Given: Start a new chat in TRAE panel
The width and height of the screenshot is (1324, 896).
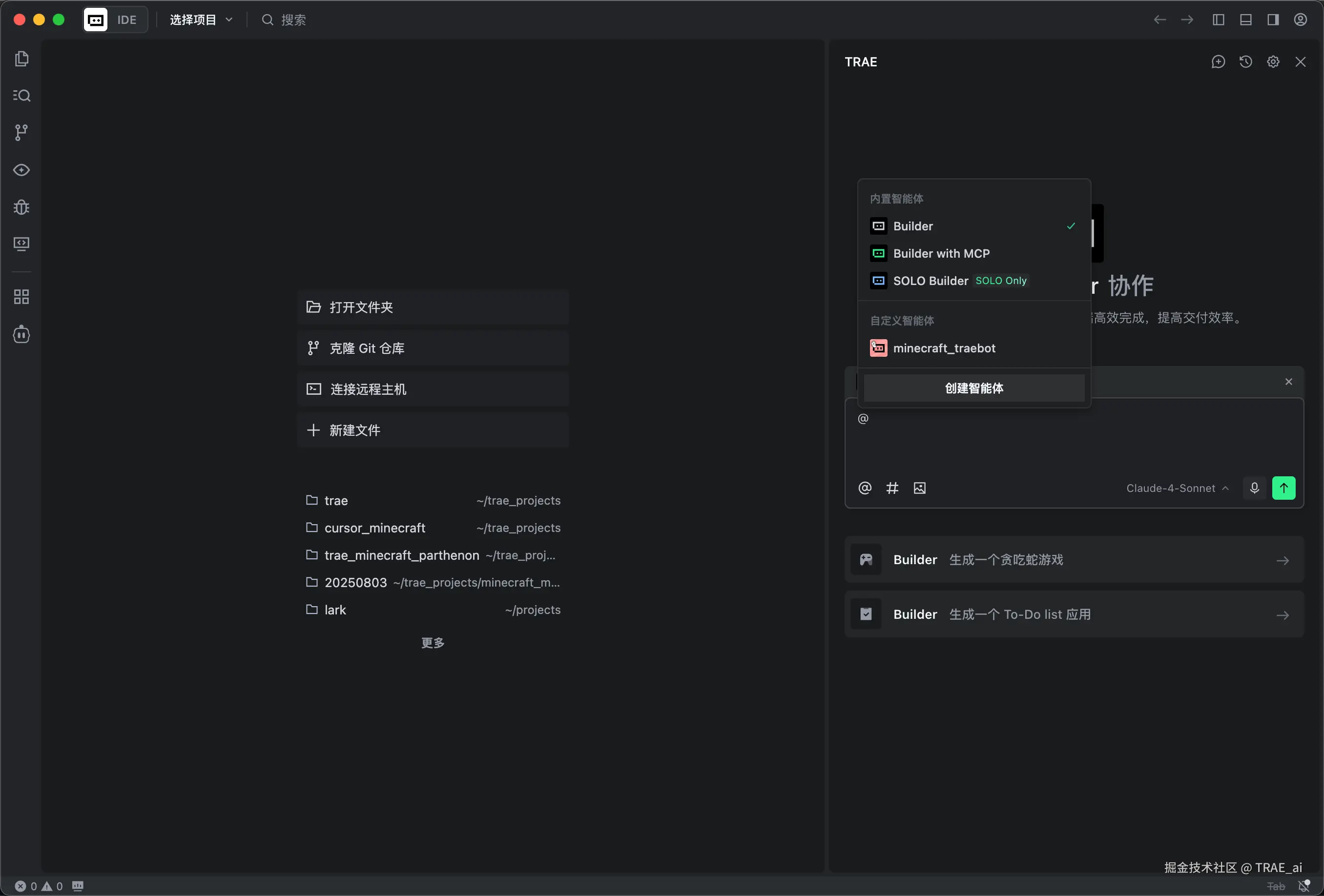Looking at the screenshot, I should pos(1218,61).
